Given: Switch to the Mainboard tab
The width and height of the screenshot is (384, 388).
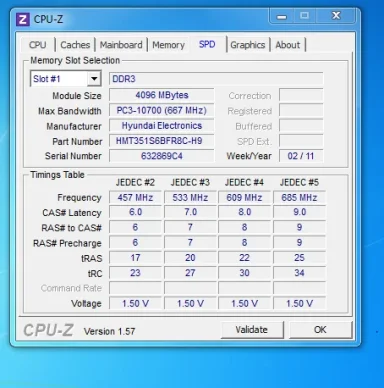Looking at the screenshot, I should [x=121, y=45].
